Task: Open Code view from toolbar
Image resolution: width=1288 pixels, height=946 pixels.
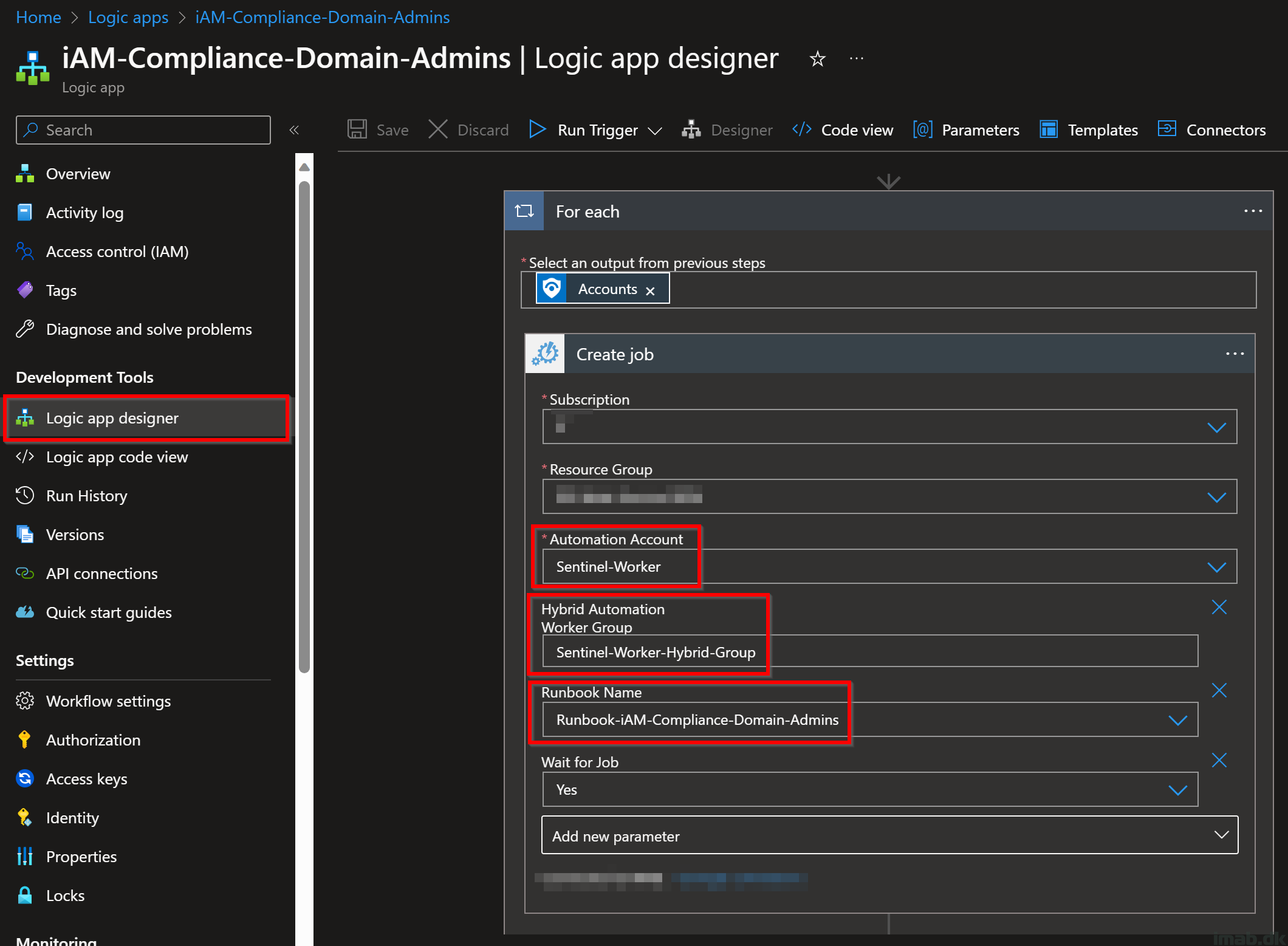Action: pyautogui.click(x=843, y=130)
